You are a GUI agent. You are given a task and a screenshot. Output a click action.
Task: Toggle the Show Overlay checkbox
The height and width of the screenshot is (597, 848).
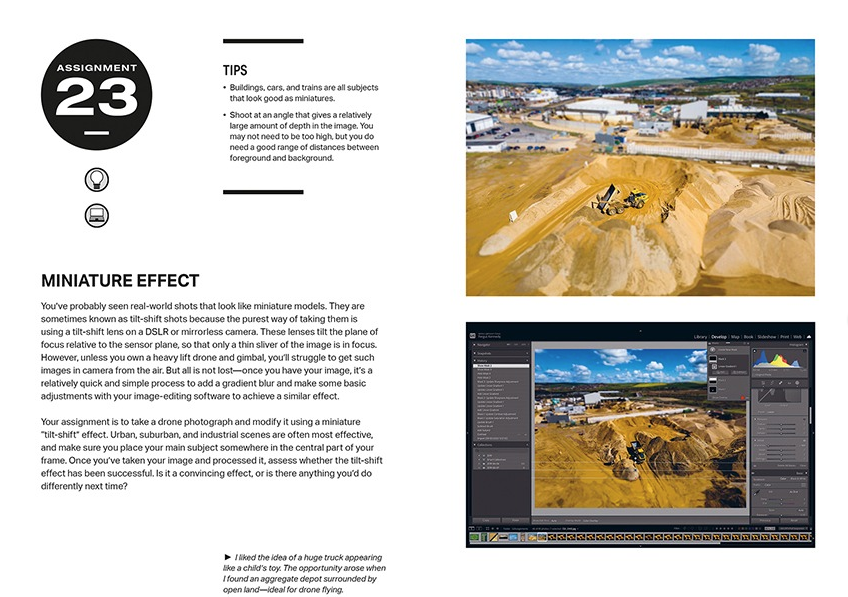click(710, 397)
